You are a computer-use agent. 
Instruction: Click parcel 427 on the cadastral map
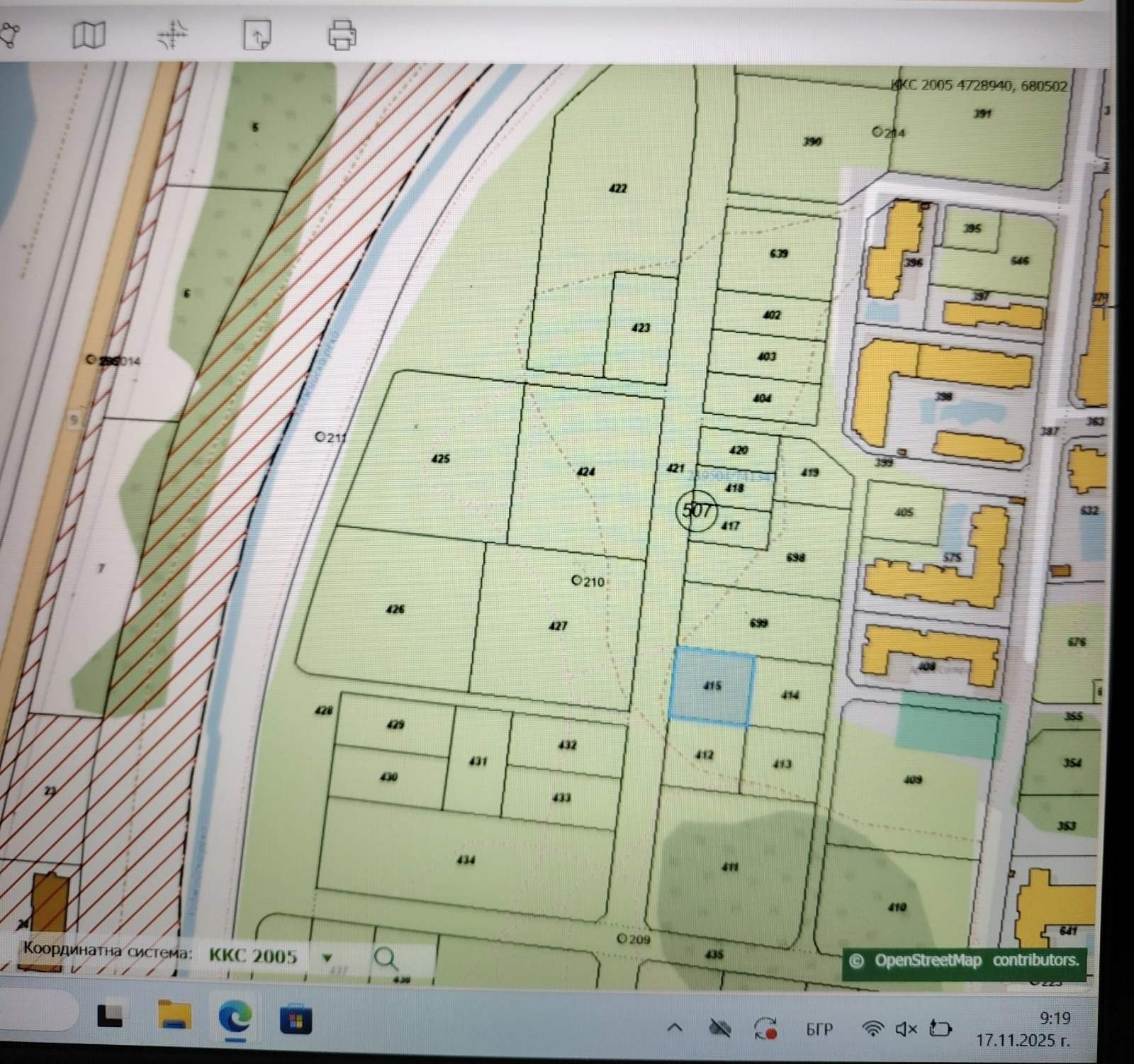point(558,626)
